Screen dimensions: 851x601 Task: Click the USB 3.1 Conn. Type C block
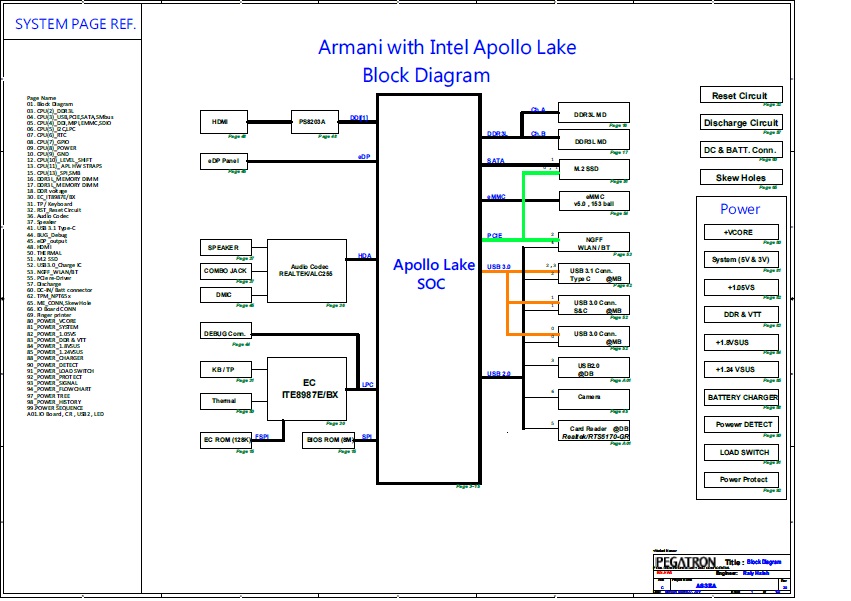594,274
